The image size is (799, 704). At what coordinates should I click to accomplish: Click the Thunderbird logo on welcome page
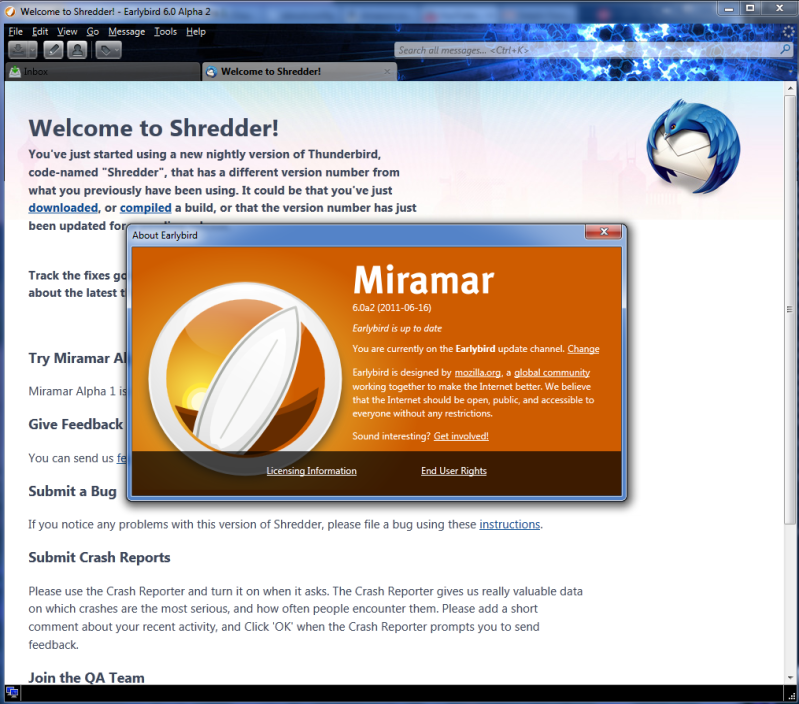coord(693,143)
